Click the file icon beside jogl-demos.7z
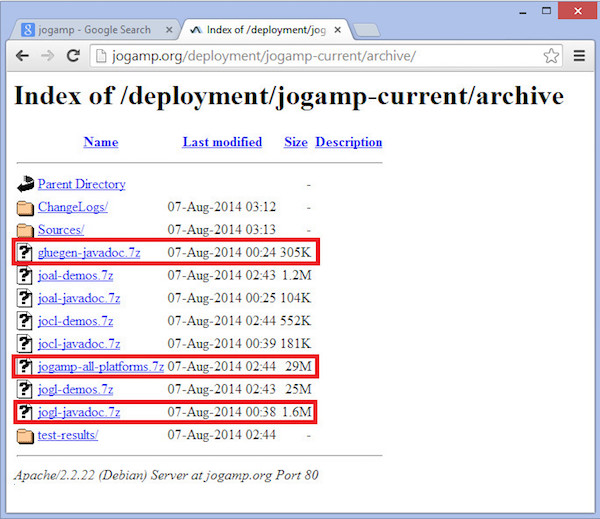The height and width of the screenshot is (519, 600). pos(24,389)
